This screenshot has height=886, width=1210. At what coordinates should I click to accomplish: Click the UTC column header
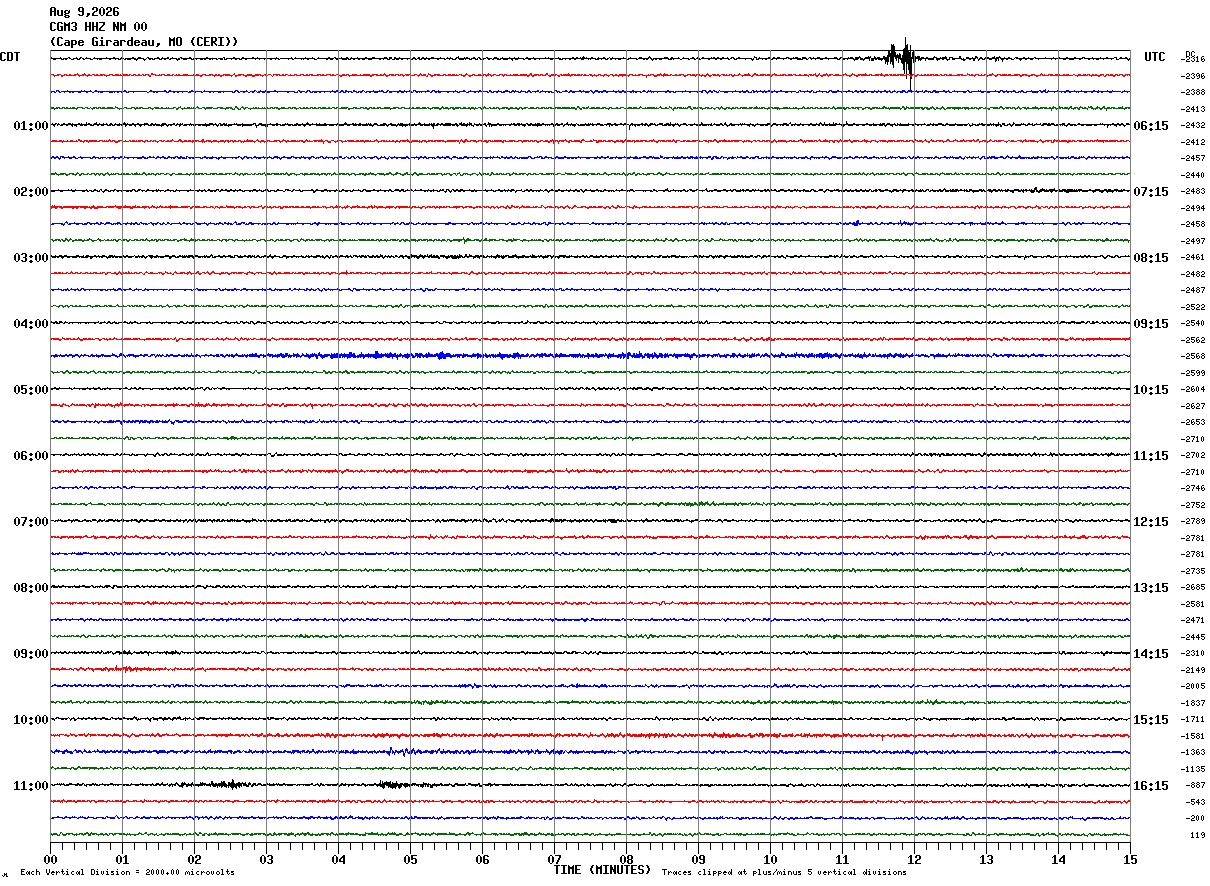pyautogui.click(x=1155, y=57)
